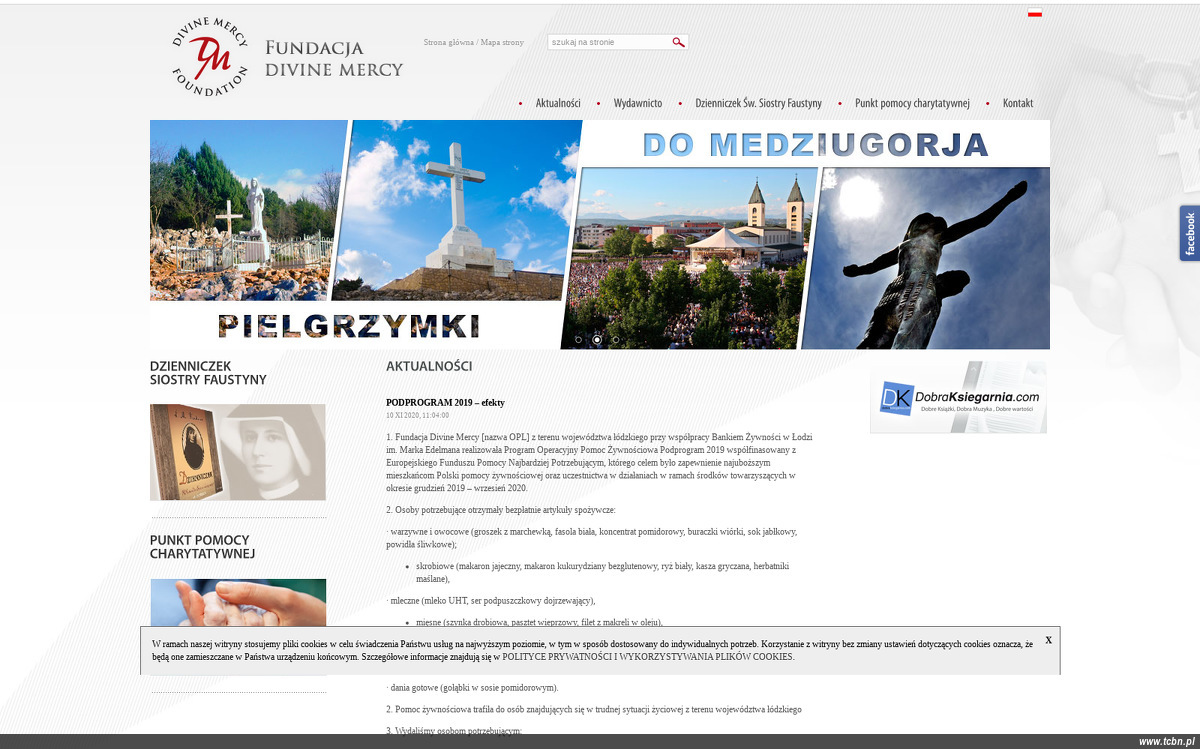The image size is (1200, 749).
Task: Click the Pielgrzymki banner text
Action: 348,326
